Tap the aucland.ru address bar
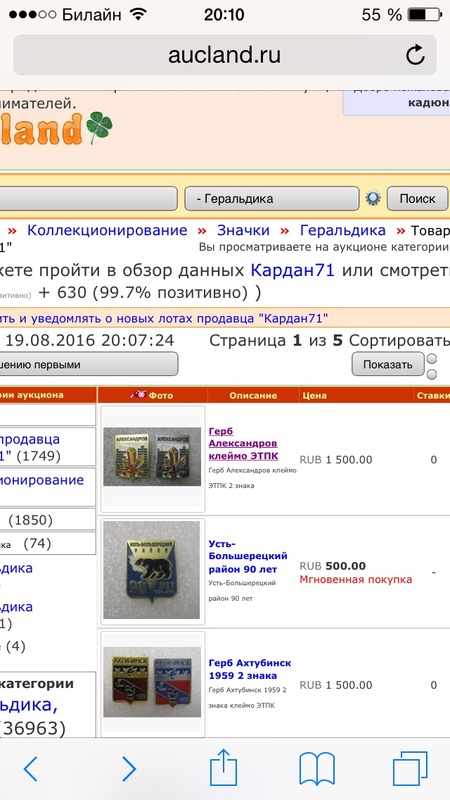450x800 pixels. pyautogui.click(x=224, y=55)
